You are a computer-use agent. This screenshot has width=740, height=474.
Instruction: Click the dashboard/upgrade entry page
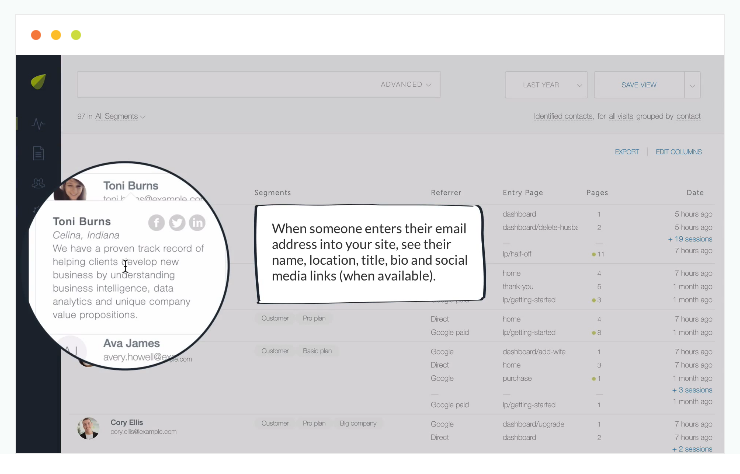533,424
